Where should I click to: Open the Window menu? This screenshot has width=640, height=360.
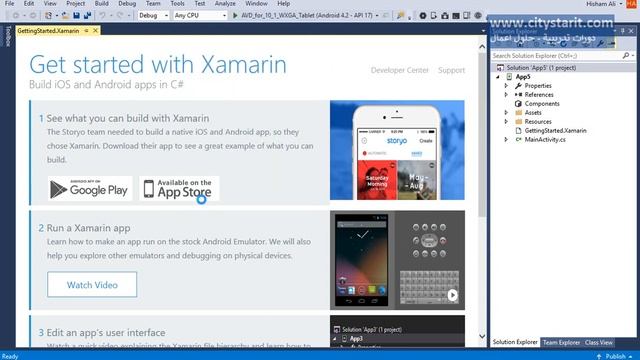[256, 4]
